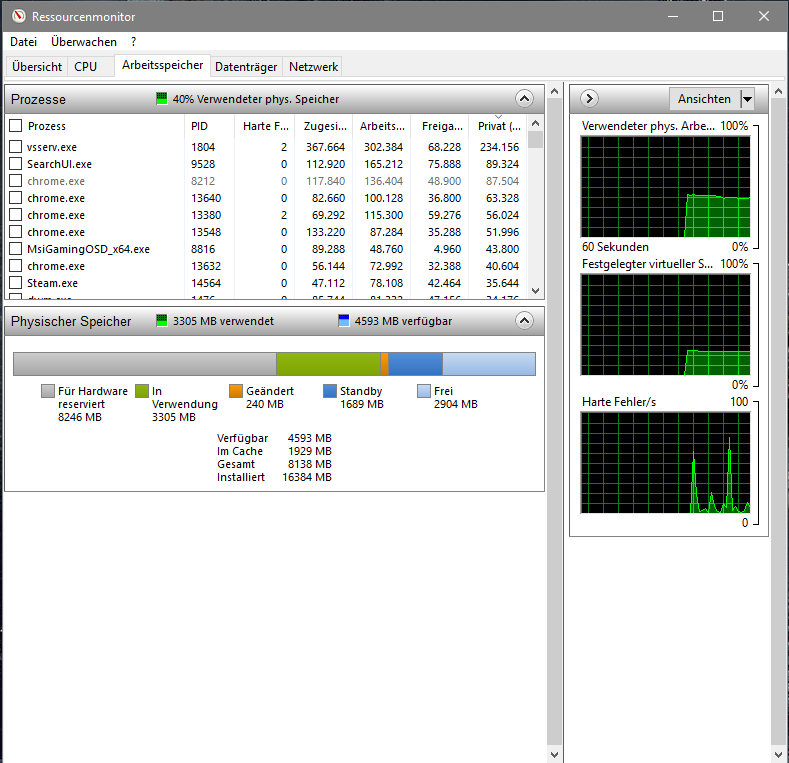Click the green indicator next to 3305 MB verwendet
Viewport: 789px width, 763px height.
tap(162, 321)
